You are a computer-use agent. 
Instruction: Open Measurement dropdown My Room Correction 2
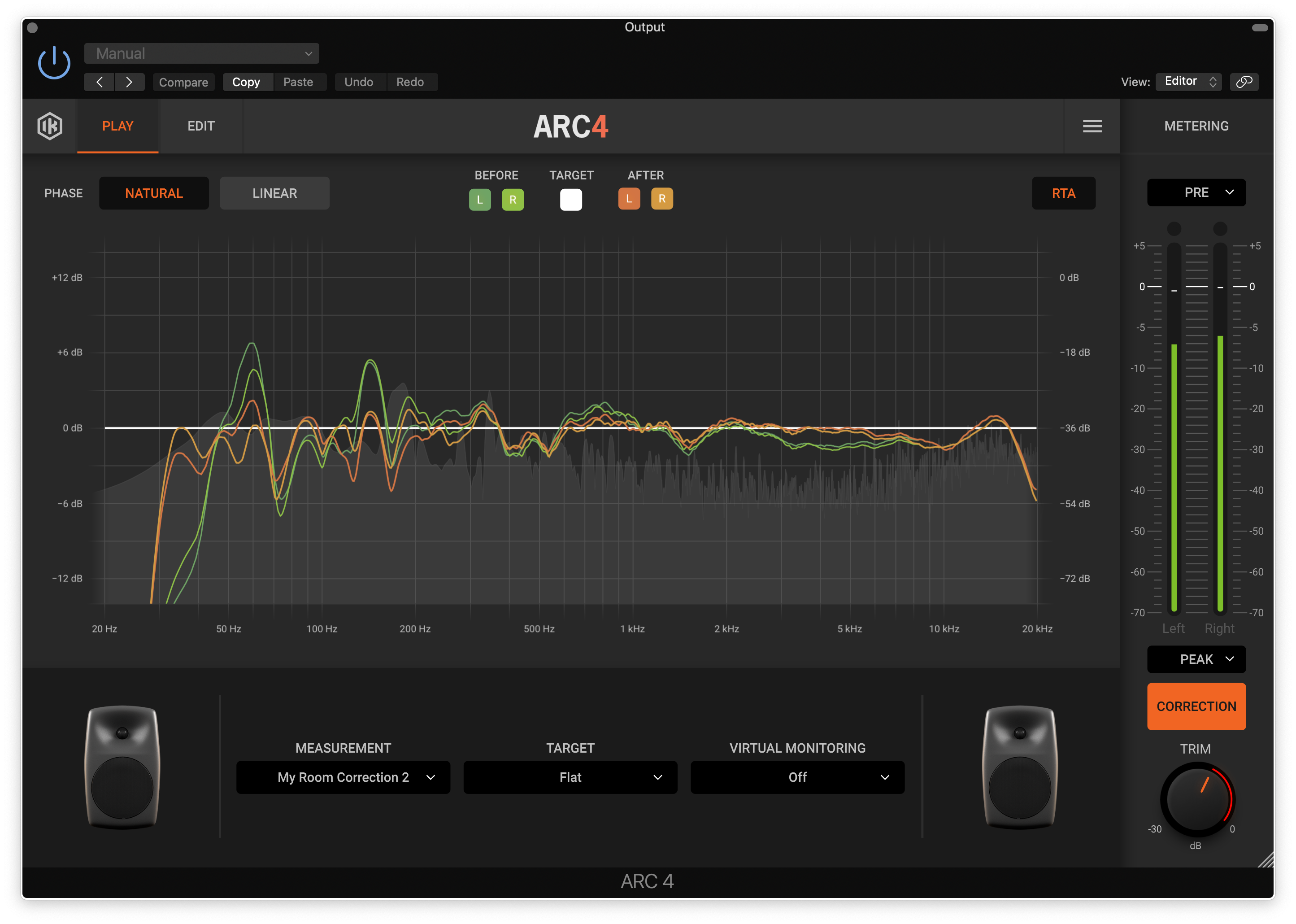pos(344,777)
